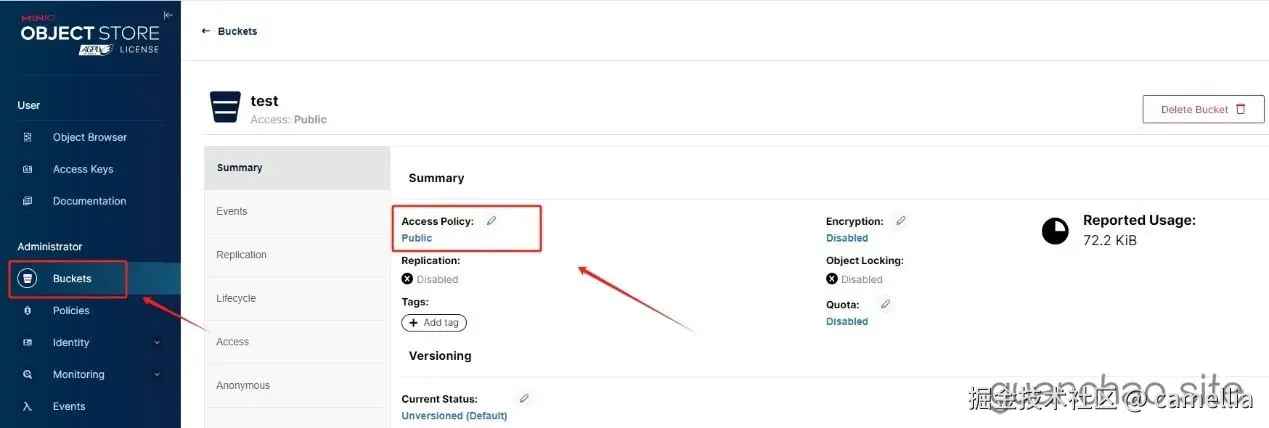Image resolution: width=1269 pixels, height=428 pixels.
Task: Click the Delete Bucket button
Action: pos(1203,109)
